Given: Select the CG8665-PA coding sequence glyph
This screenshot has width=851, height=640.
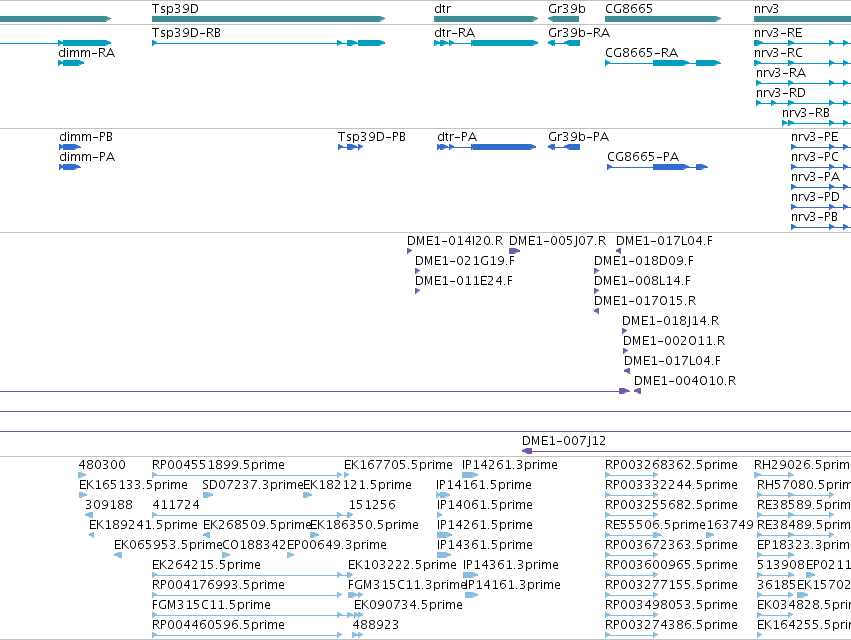Looking at the screenshot, I should click(657, 167).
